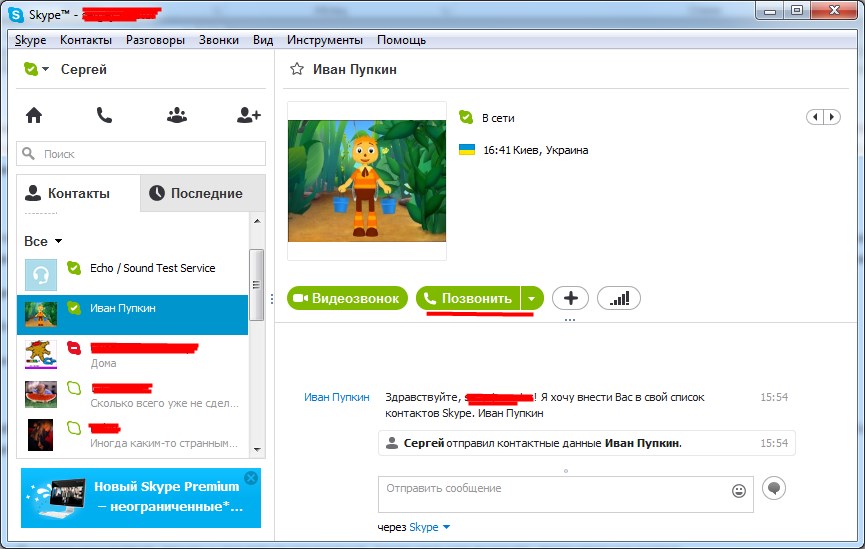The height and width of the screenshot is (549, 865).
Task: Click the first message's 15:54 timestamp
Action: pos(774,397)
